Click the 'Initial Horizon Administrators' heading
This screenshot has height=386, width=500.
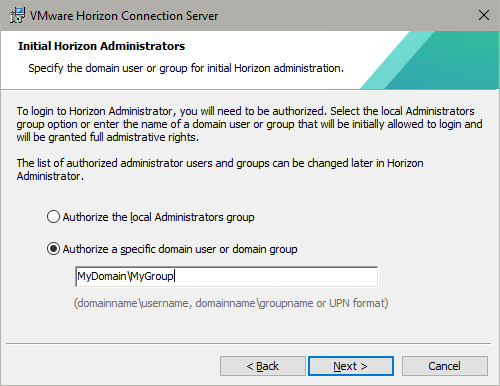pos(101,46)
